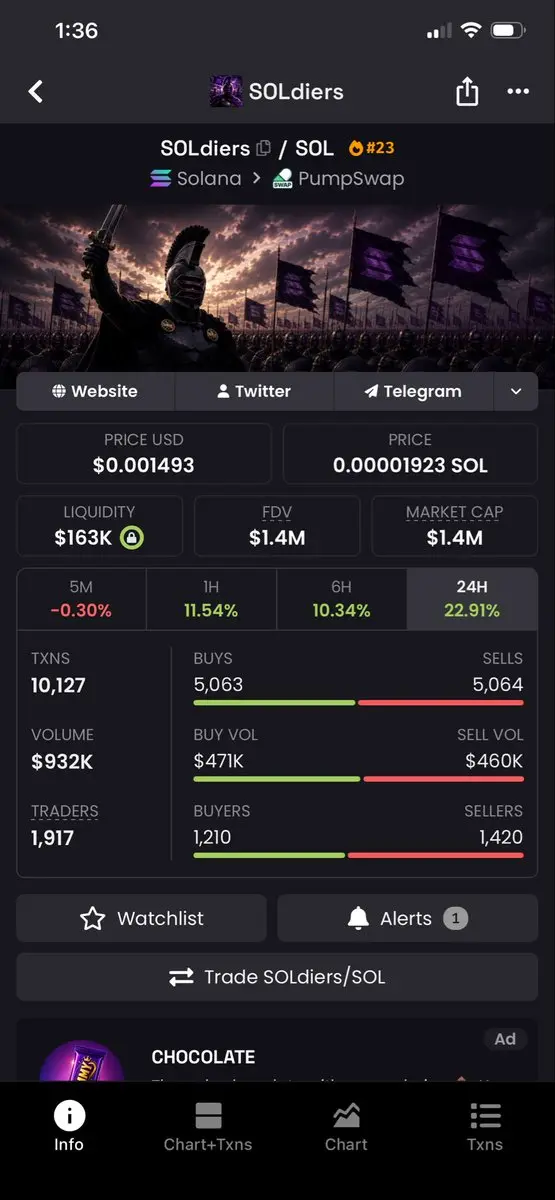Expand more social links chevron

coord(516,391)
